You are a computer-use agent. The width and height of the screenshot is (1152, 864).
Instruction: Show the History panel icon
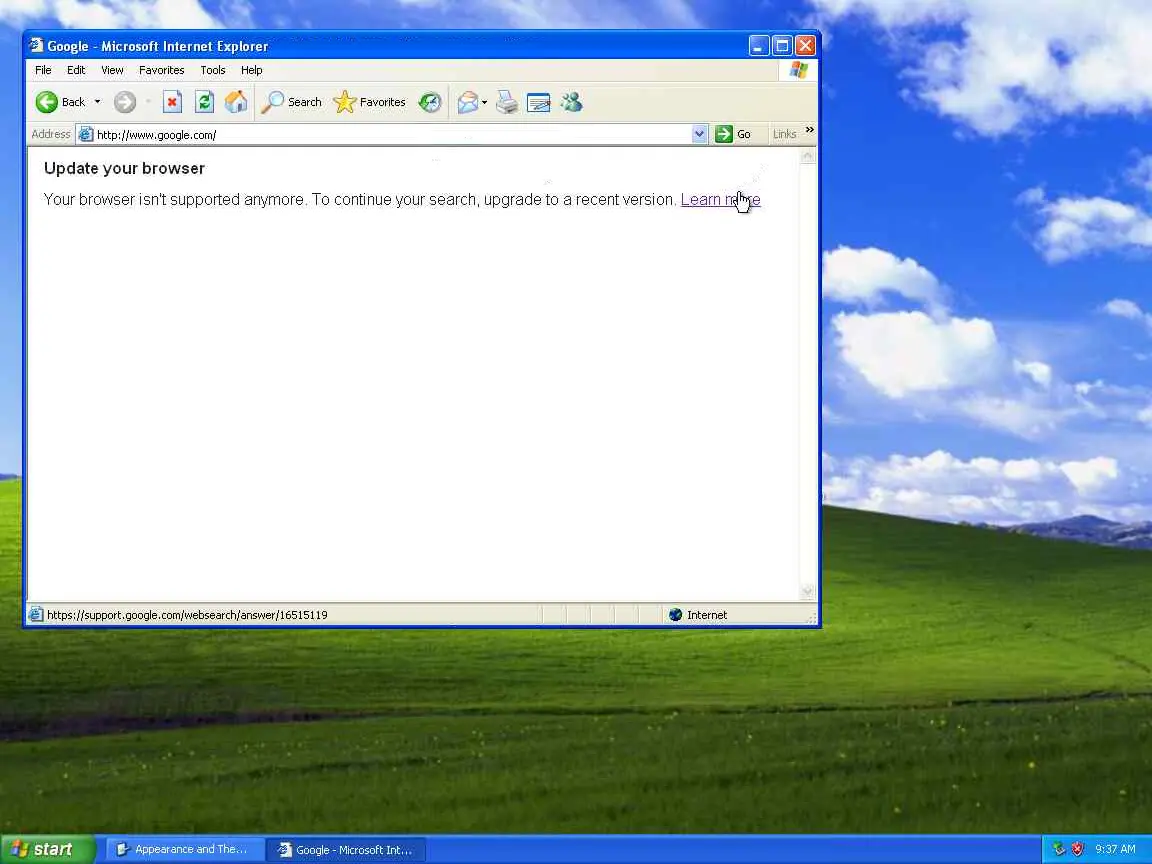click(430, 102)
